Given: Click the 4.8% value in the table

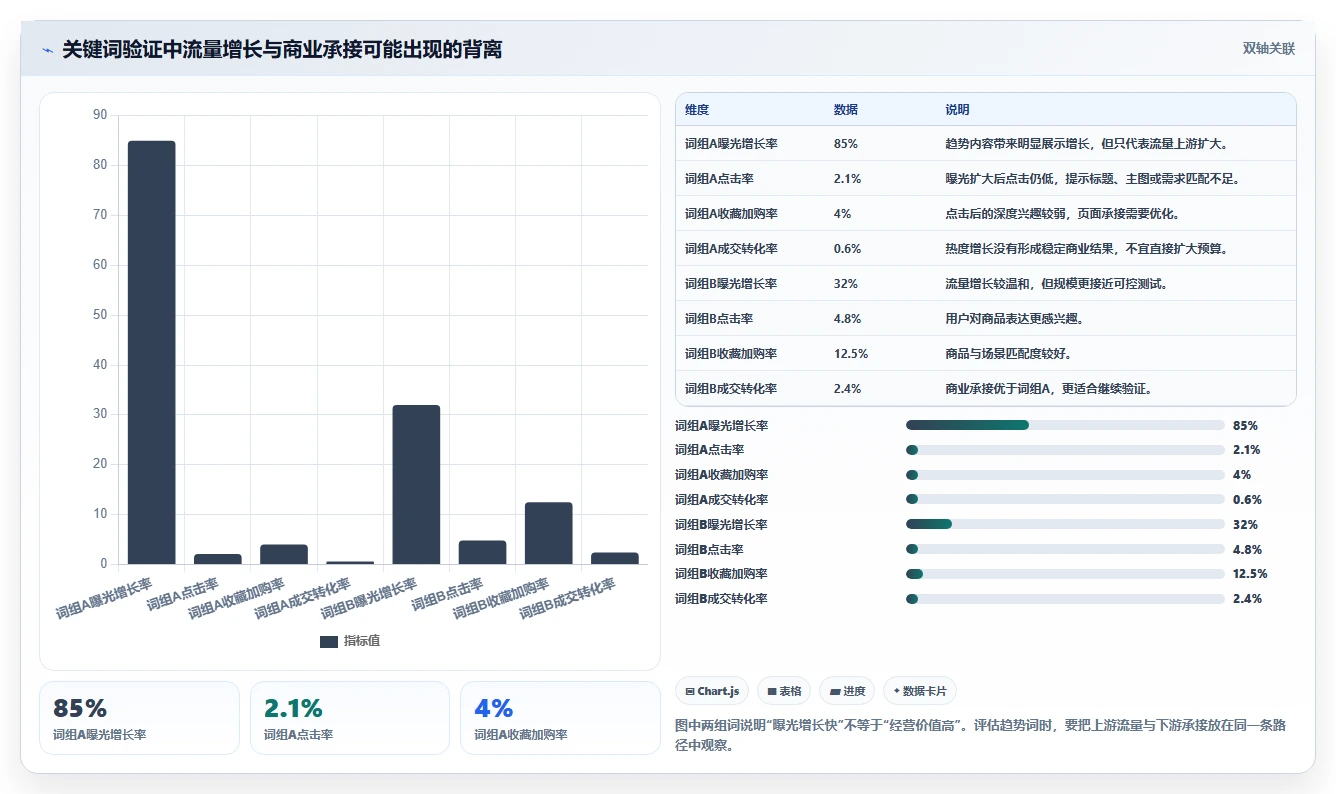Looking at the screenshot, I should (x=847, y=319).
